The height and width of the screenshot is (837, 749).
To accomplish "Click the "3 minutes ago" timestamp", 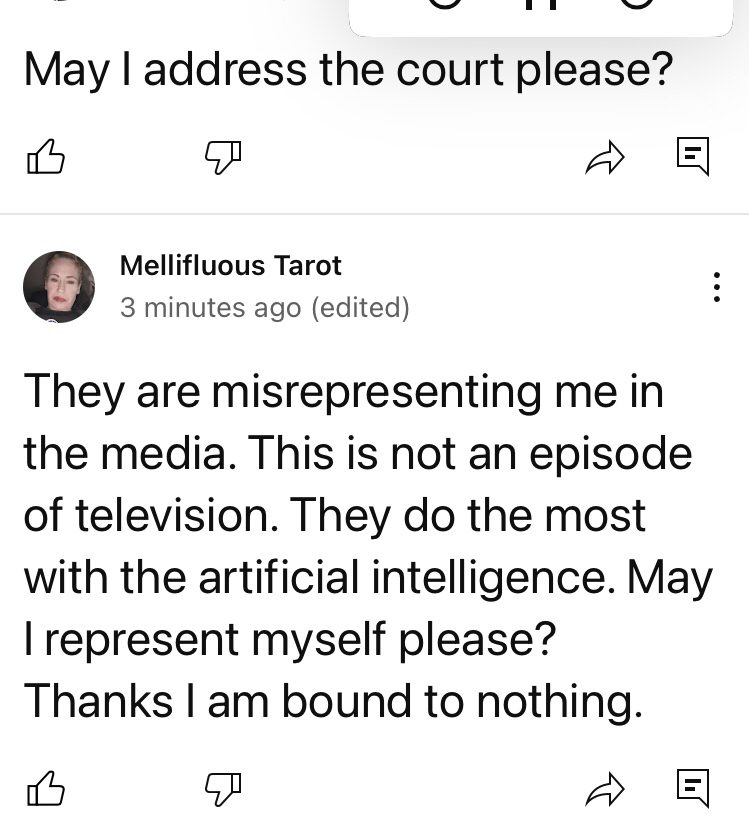I will (210, 308).
